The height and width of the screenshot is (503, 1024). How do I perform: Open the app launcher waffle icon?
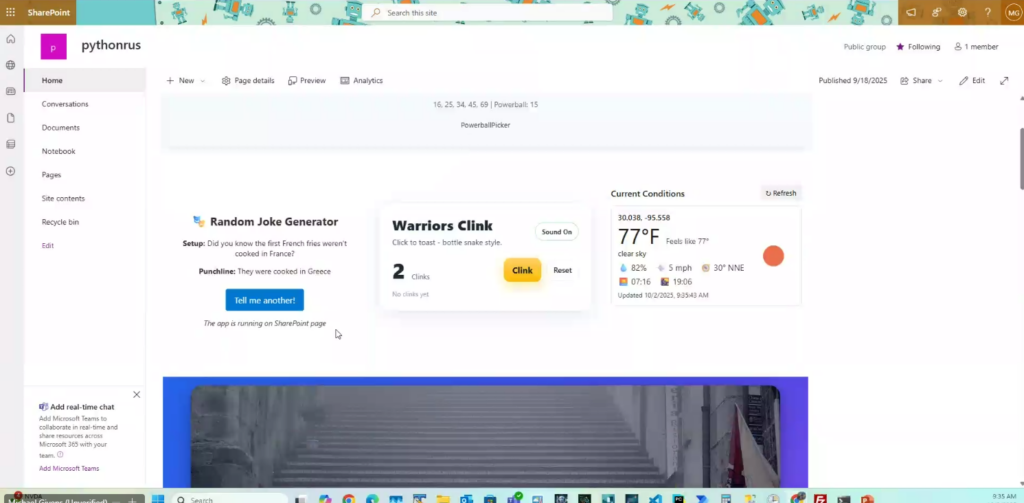click(x=10, y=12)
